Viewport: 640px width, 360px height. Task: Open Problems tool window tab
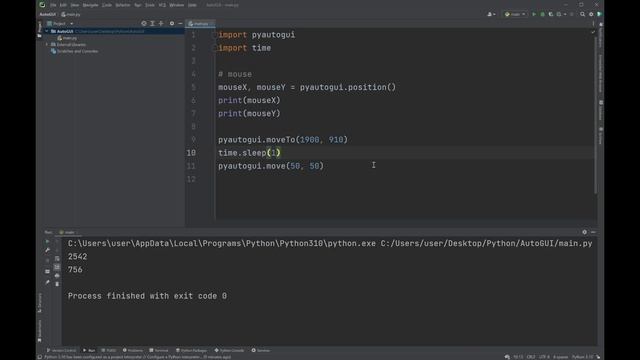[x=133, y=350]
